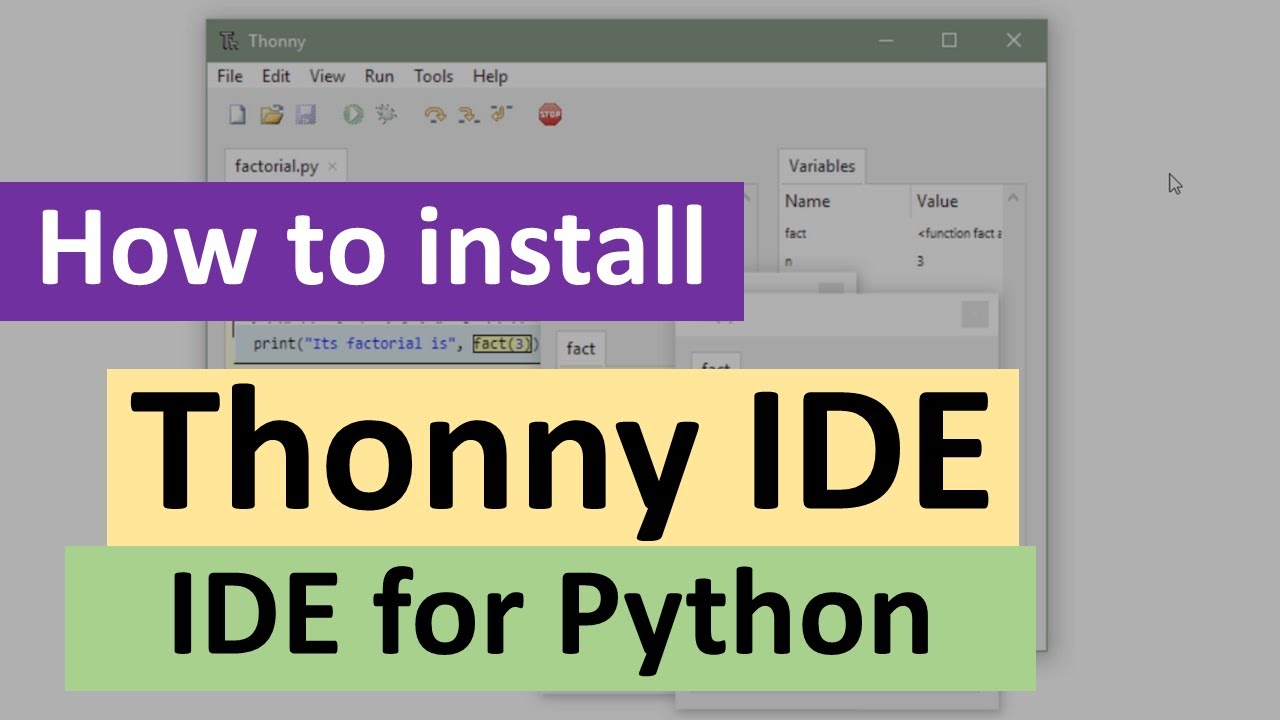This screenshot has width=1280, height=720.
Task: Open the View menu
Action: pos(327,76)
